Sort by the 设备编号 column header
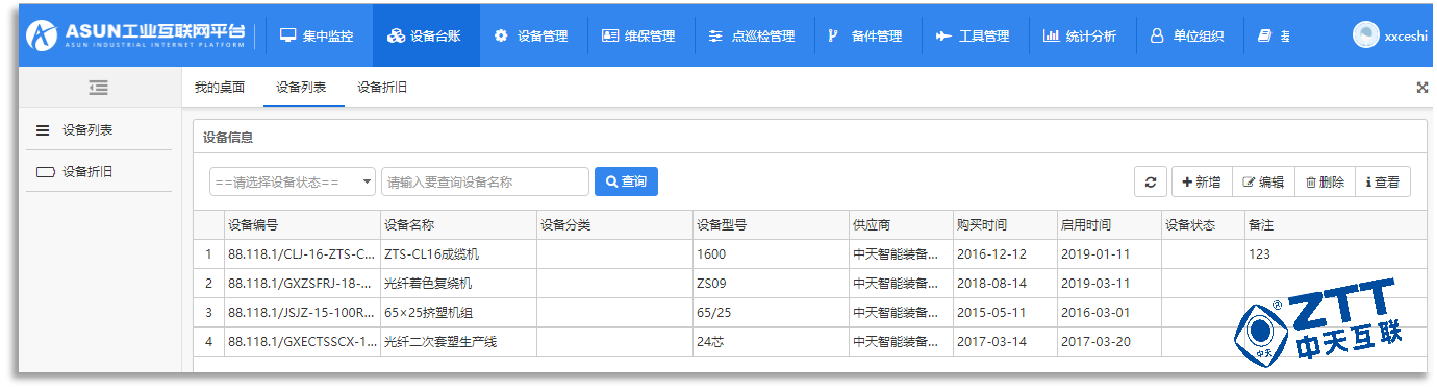The image size is (1437, 388). pos(301,225)
